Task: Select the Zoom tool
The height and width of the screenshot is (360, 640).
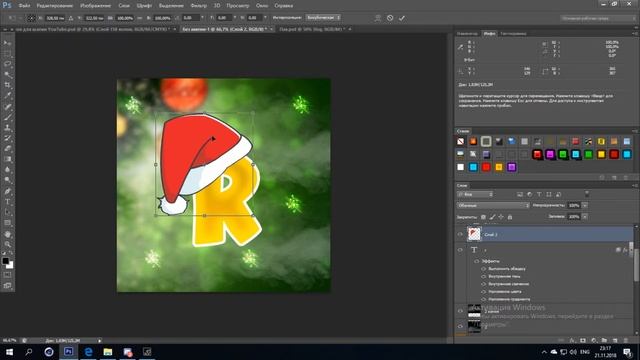Action: tap(7, 244)
